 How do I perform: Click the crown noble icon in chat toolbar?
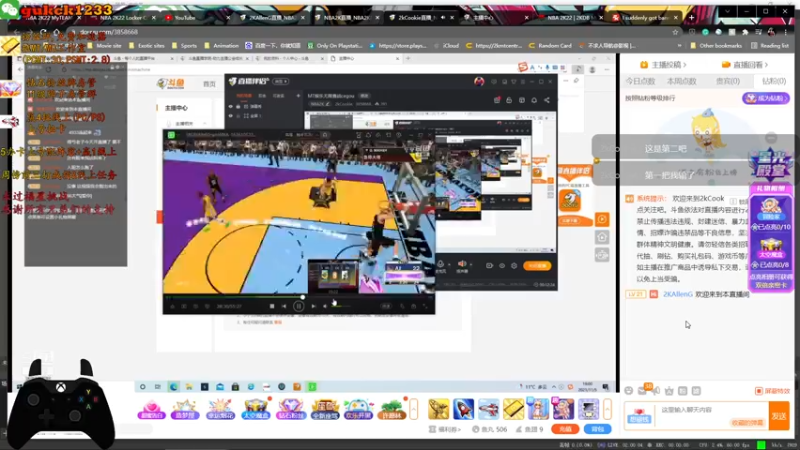(669, 391)
